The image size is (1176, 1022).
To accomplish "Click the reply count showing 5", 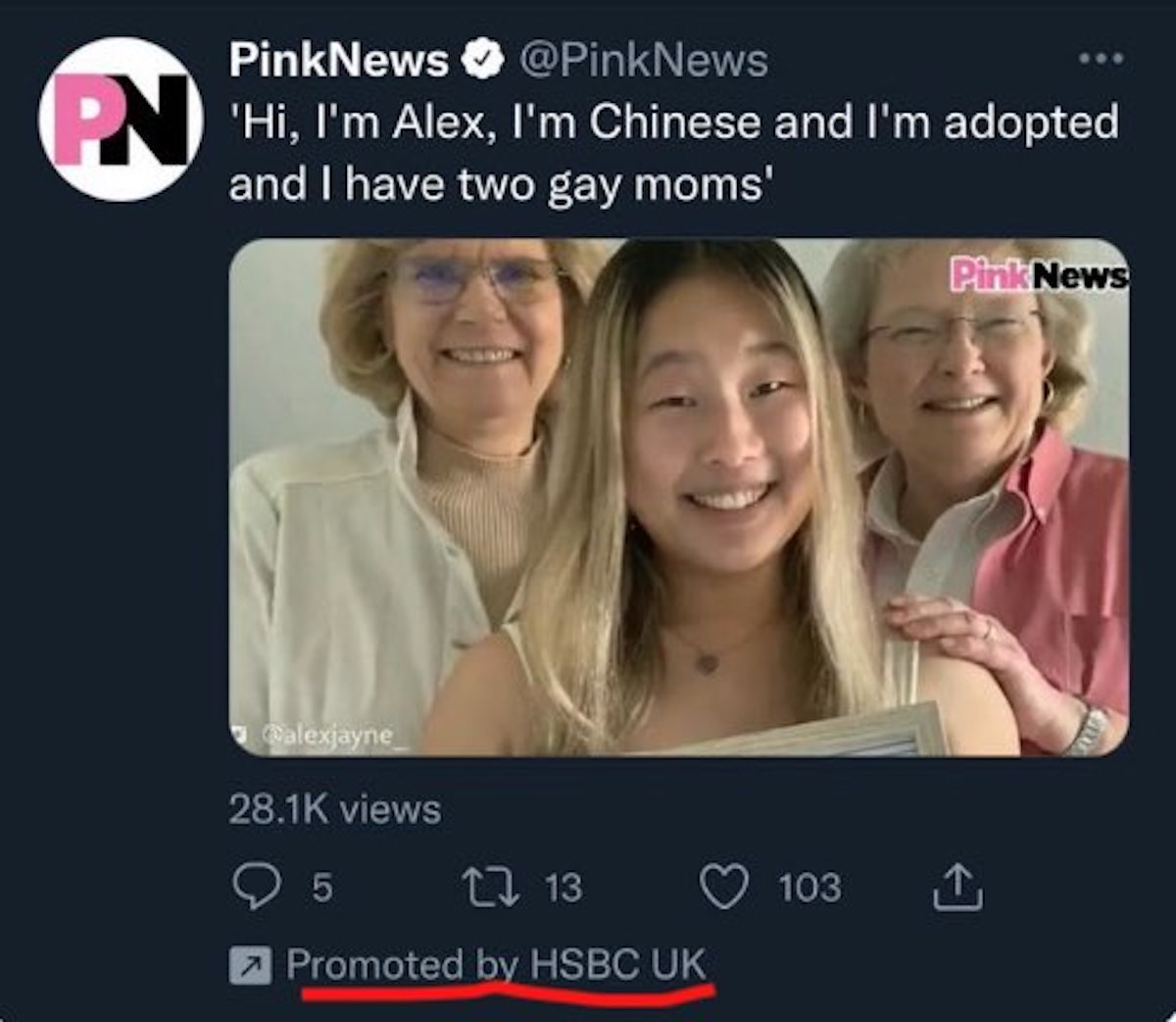I will (321, 888).
